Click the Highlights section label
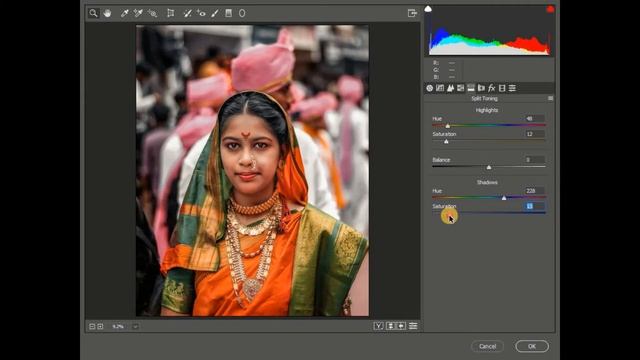Screen dimensions: 640x360 pos(487,110)
